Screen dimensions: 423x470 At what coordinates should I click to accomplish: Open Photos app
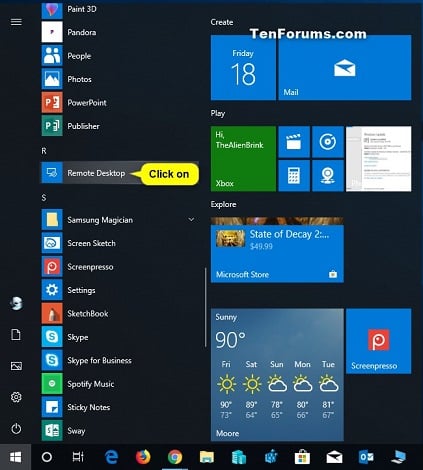[x=120, y=79]
